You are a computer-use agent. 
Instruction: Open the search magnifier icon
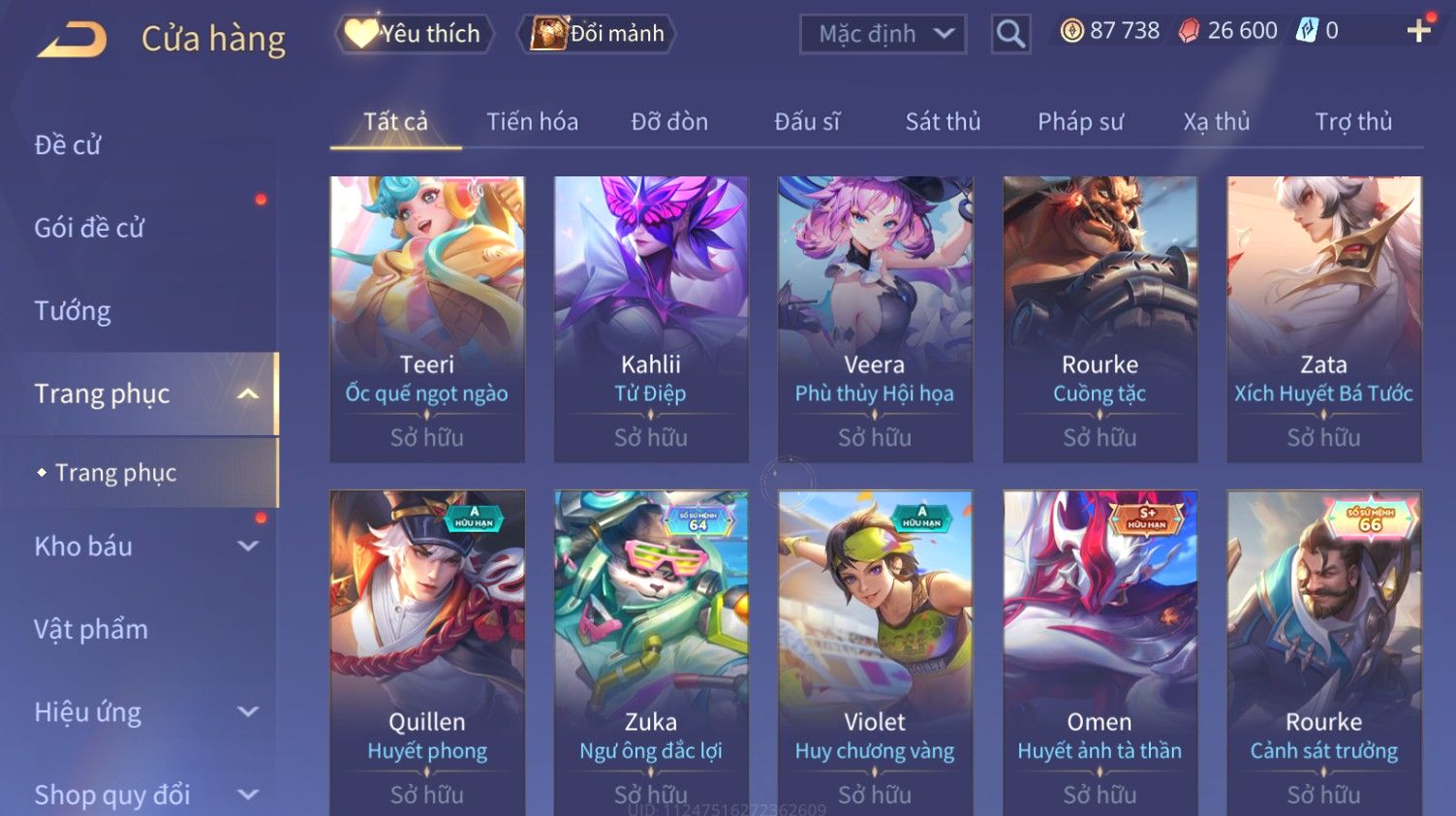(1010, 35)
